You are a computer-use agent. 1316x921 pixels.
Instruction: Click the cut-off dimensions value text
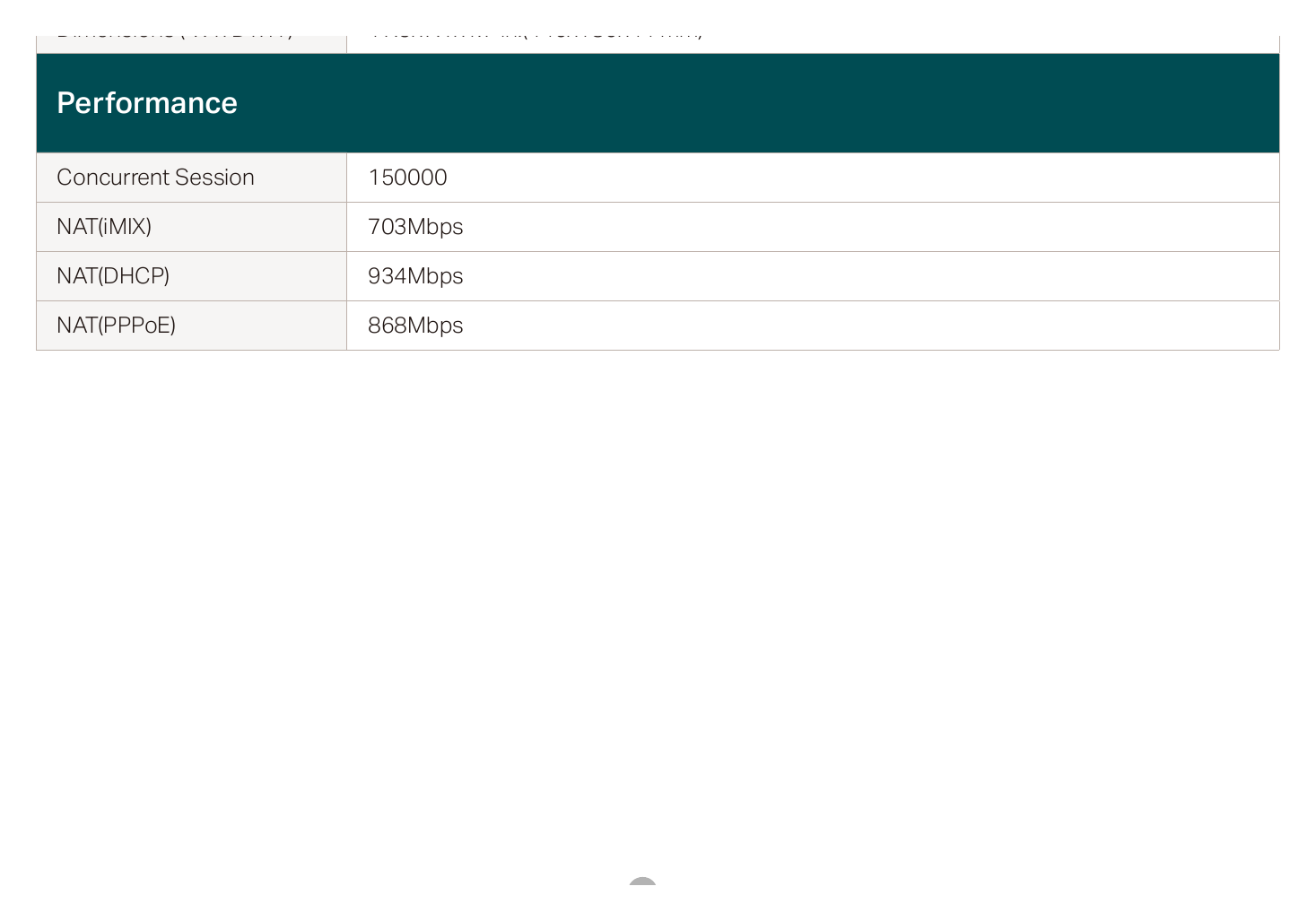pos(536,37)
